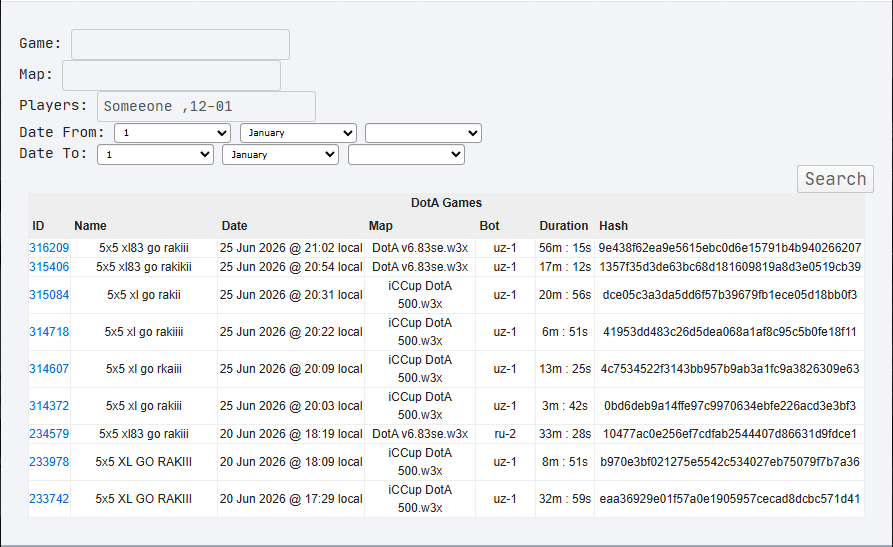Expand the Date To year dropdown
893x547 pixels.
tap(406, 154)
